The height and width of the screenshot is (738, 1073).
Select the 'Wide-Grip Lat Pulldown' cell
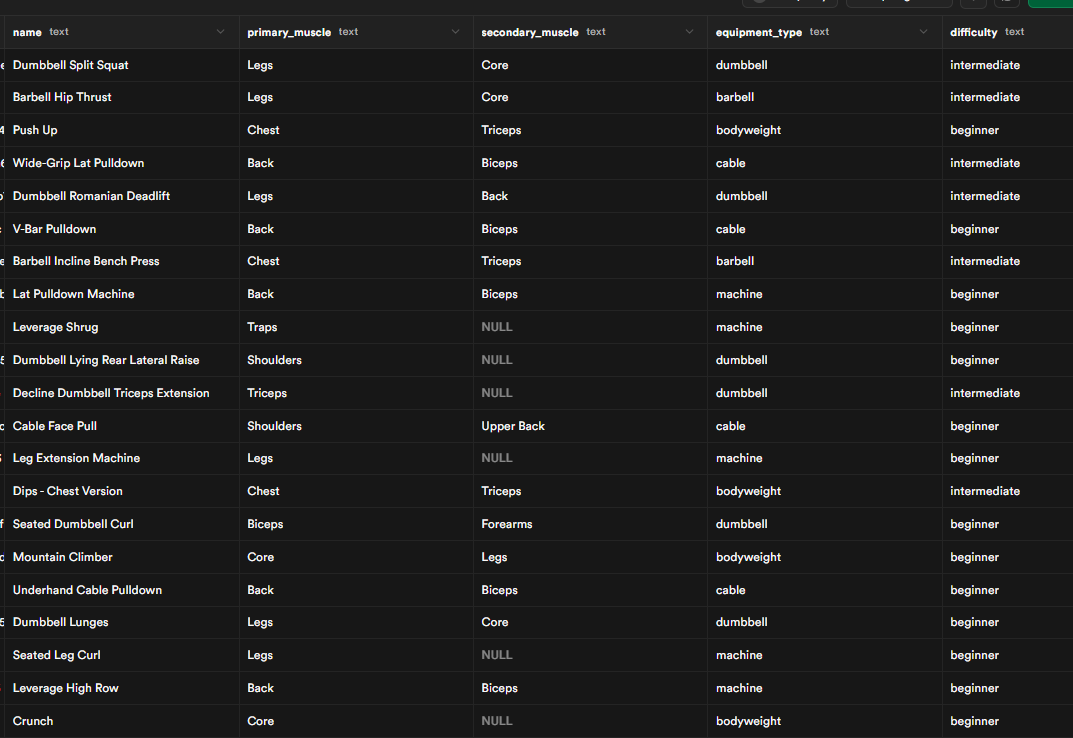pos(122,163)
